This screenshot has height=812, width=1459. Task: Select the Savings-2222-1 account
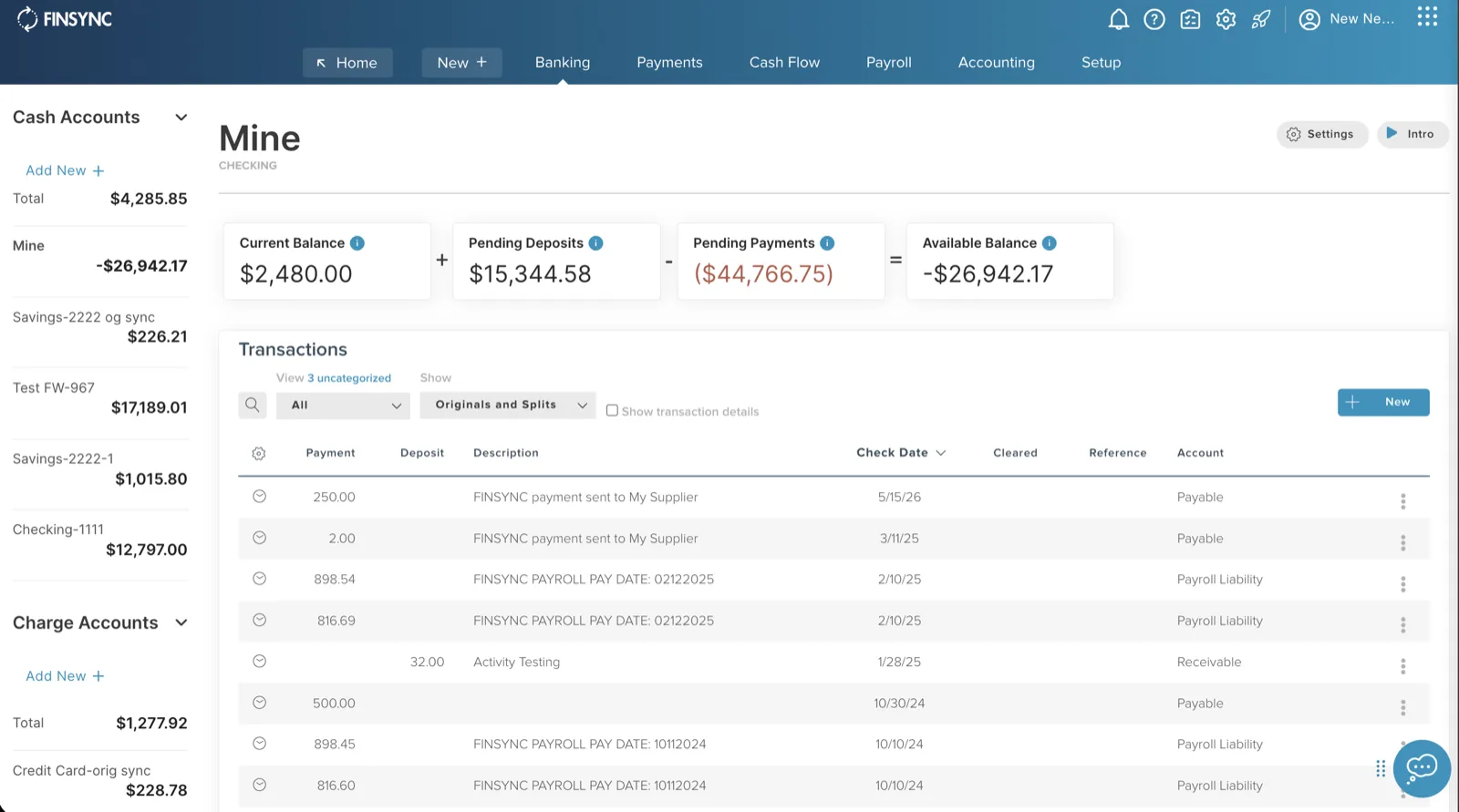pos(99,469)
